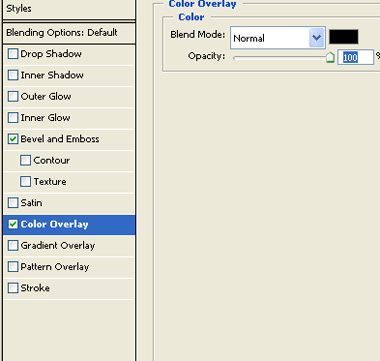Open the Pattern Overlay settings label
The width and height of the screenshot is (380, 361).
coord(55,267)
